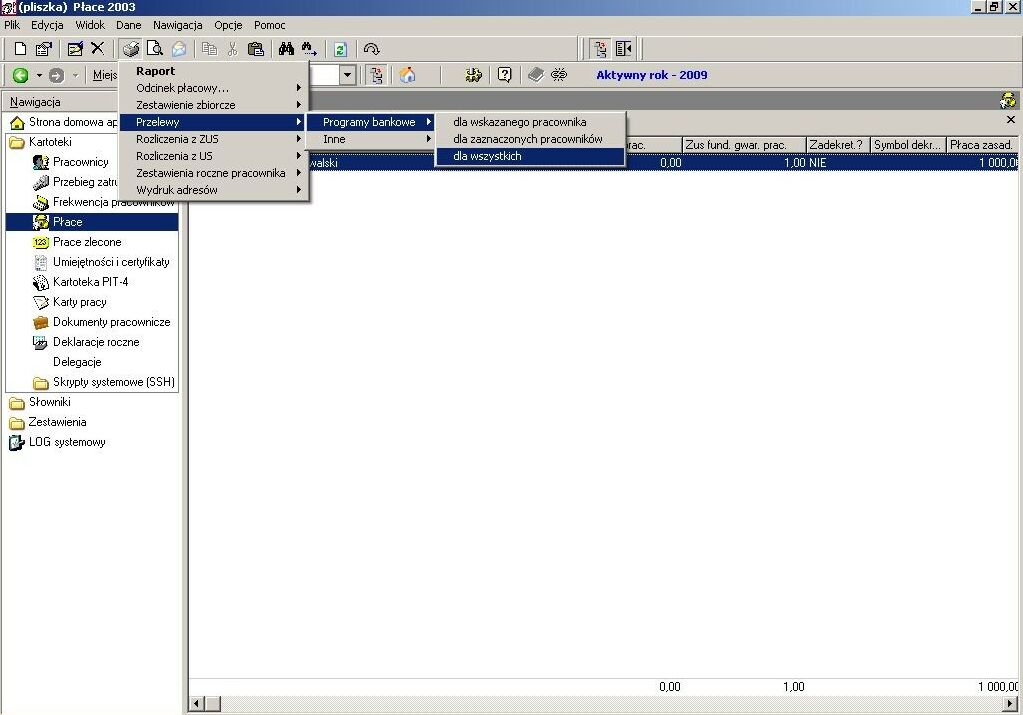Expand Zestawienia roczne pracownika submenu
The image size is (1023, 715).
213,173
